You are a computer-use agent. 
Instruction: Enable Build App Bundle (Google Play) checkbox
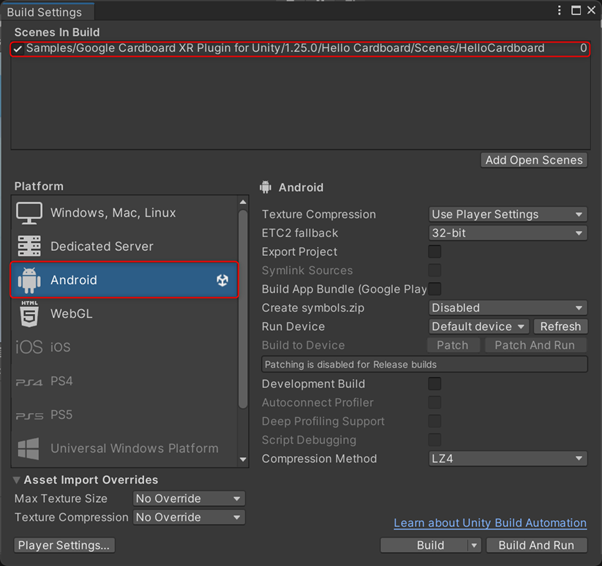(x=435, y=289)
